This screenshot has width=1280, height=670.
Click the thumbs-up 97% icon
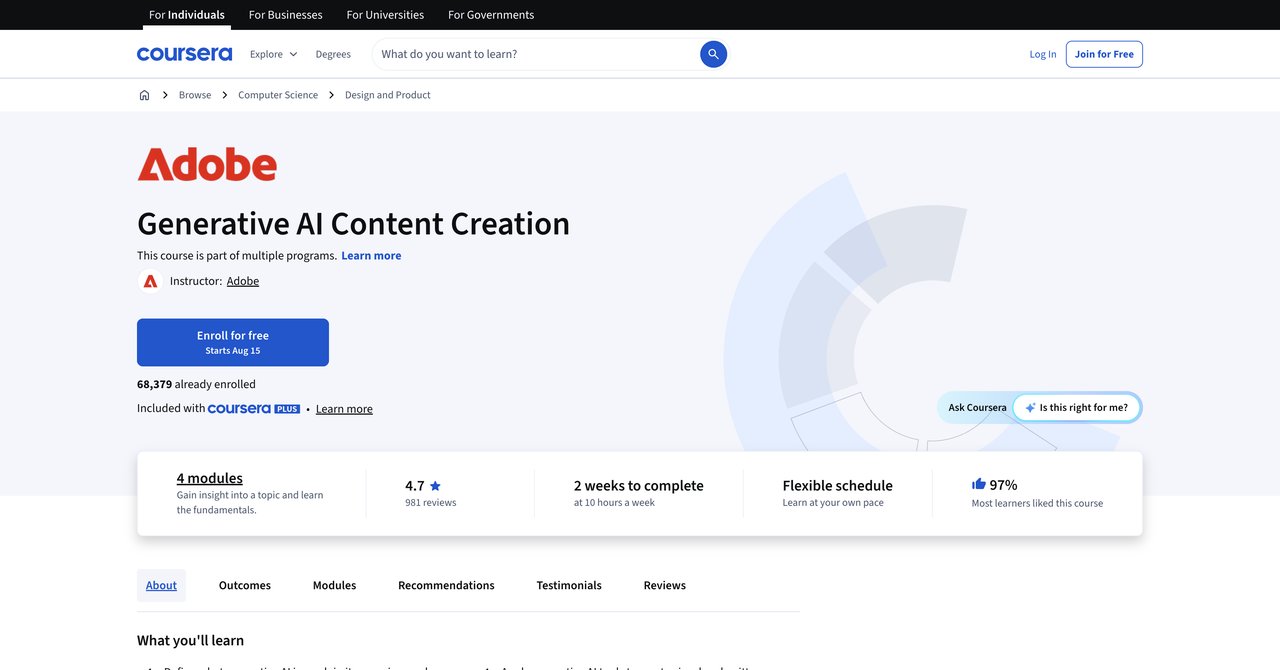pos(979,484)
